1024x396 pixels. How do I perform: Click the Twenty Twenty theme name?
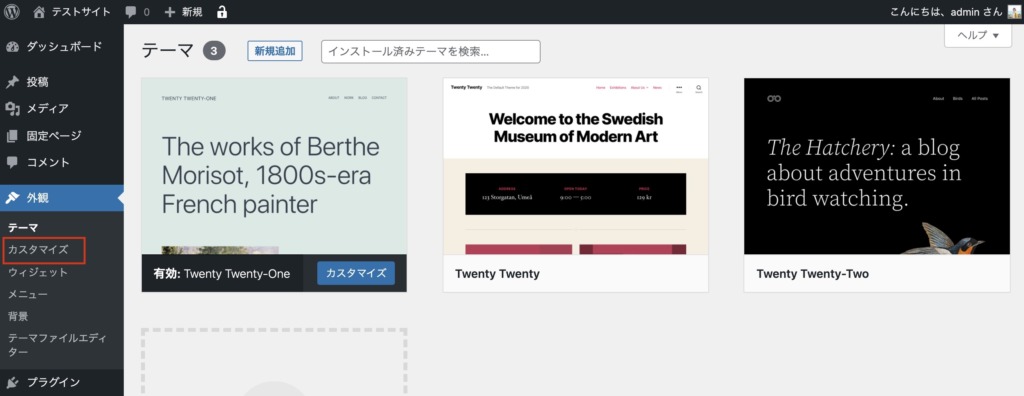tap(497, 274)
